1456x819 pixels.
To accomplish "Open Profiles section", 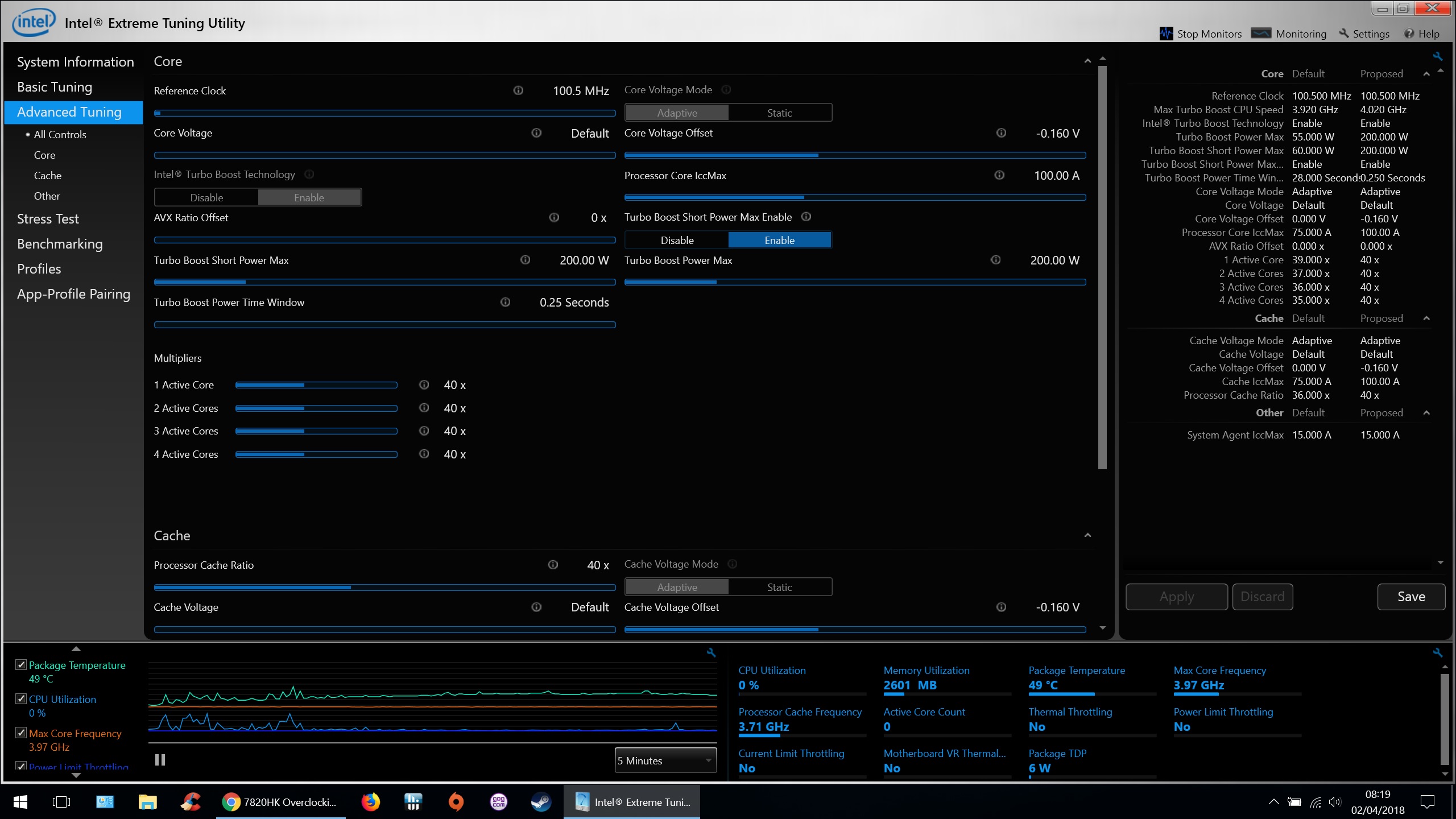I will click(39, 269).
